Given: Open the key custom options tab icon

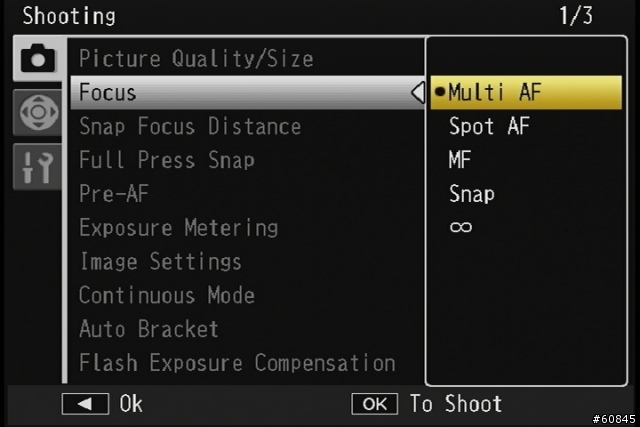Looking at the screenshot, I should pyautogui.click(x=38, y=112).
